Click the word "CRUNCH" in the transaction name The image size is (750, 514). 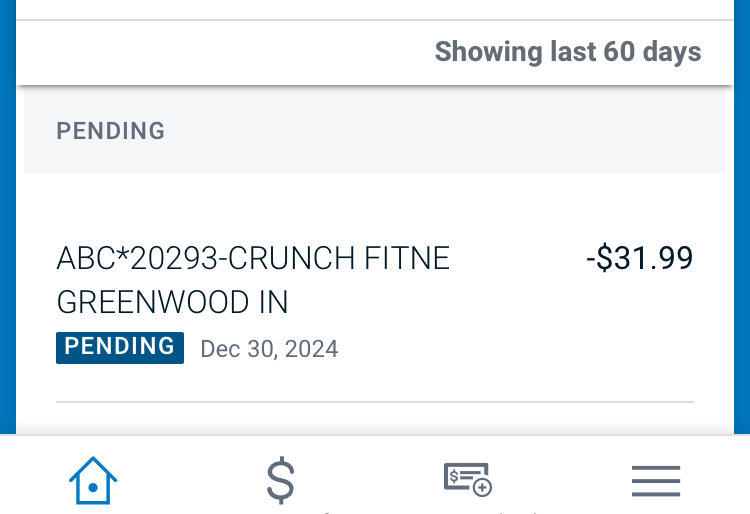coord(292,259)
